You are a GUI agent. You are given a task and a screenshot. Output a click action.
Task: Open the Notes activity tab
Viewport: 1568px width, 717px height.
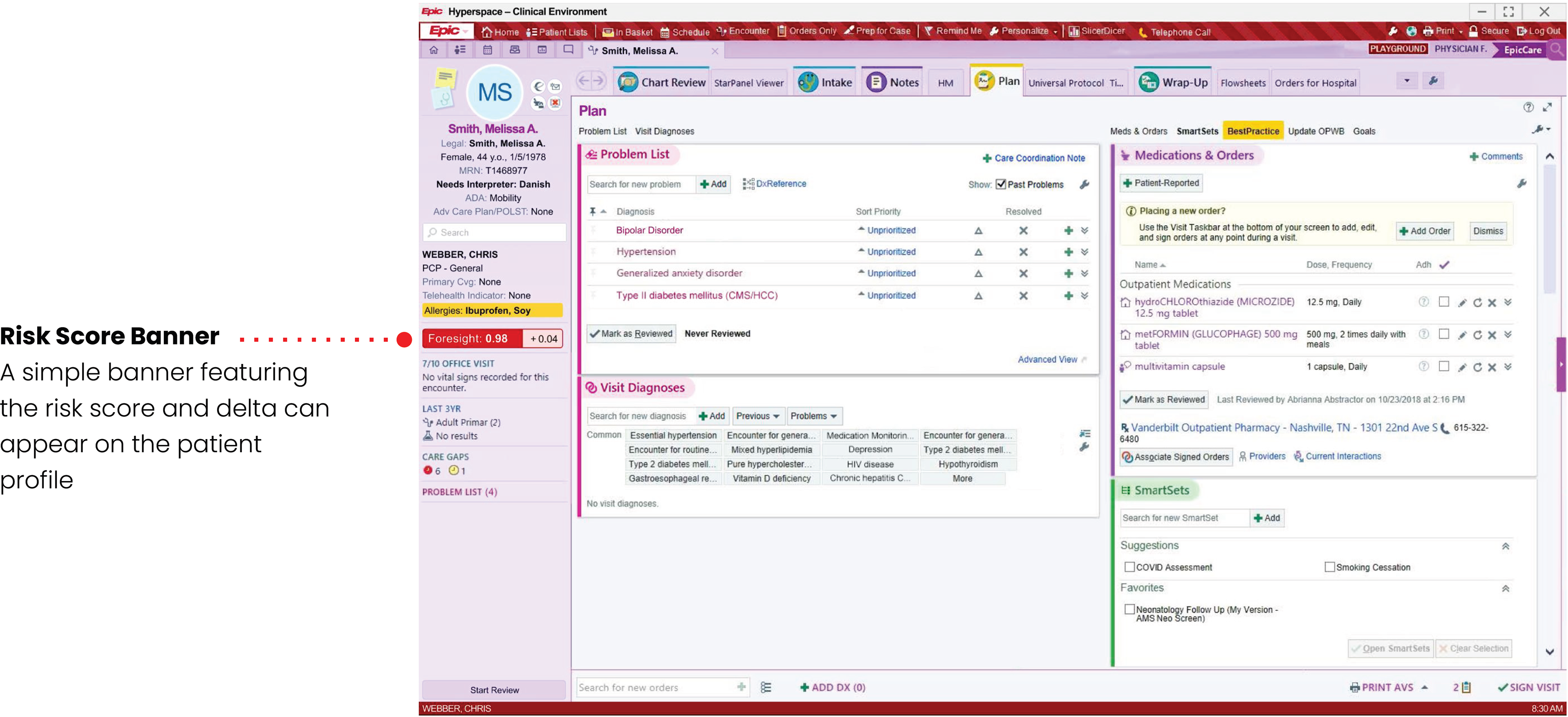click(892, 82)
